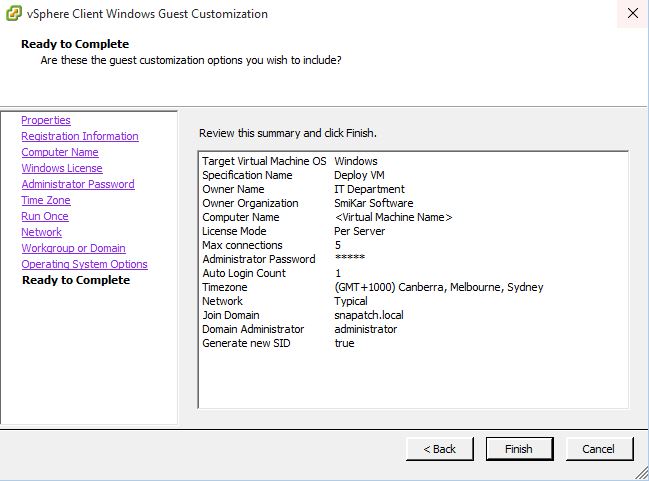Select the true value for new SID
This screenshot has width=649, height=481.
(x=344, y=343)
